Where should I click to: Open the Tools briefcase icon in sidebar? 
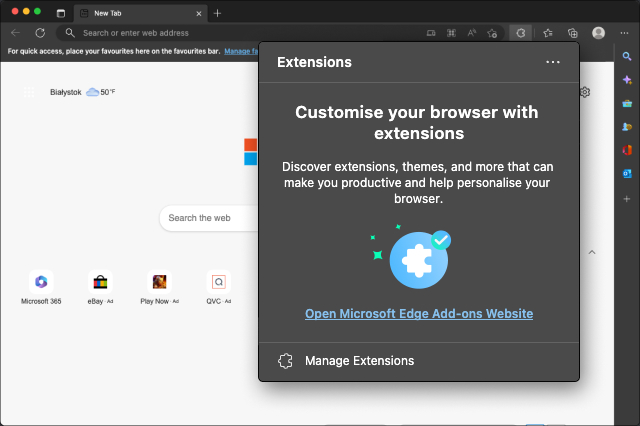(x=627, y=103)
